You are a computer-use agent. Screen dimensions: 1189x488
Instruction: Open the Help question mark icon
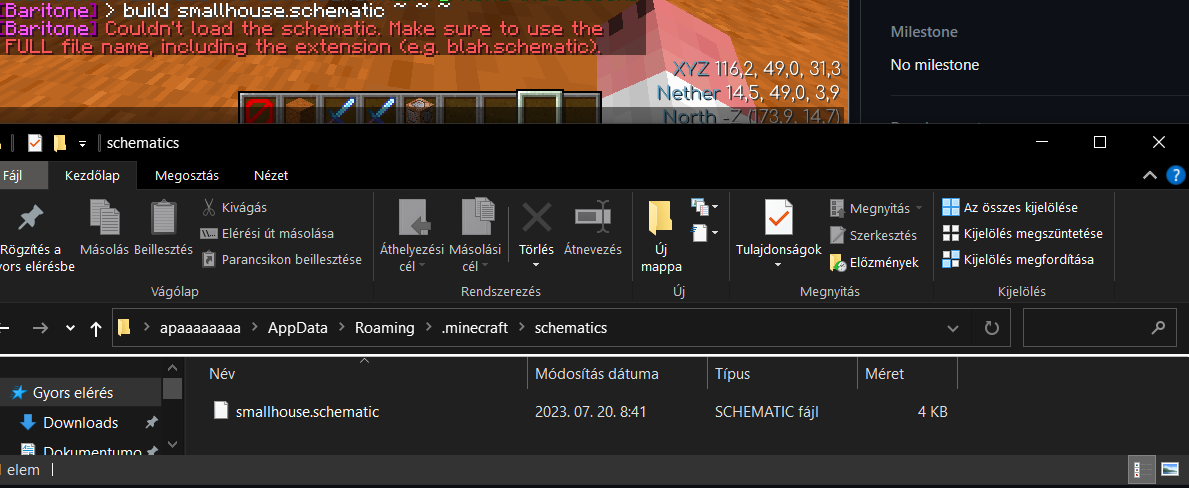(x=1175, y=175)
